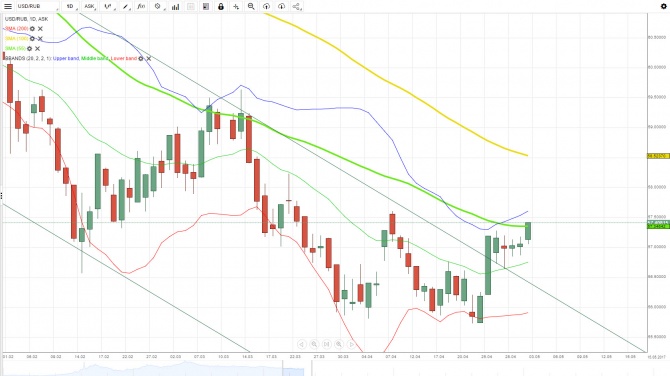The image size is (670, 376).
Task: Click the BBANDS Lower band label
Action: coord(124,58)
